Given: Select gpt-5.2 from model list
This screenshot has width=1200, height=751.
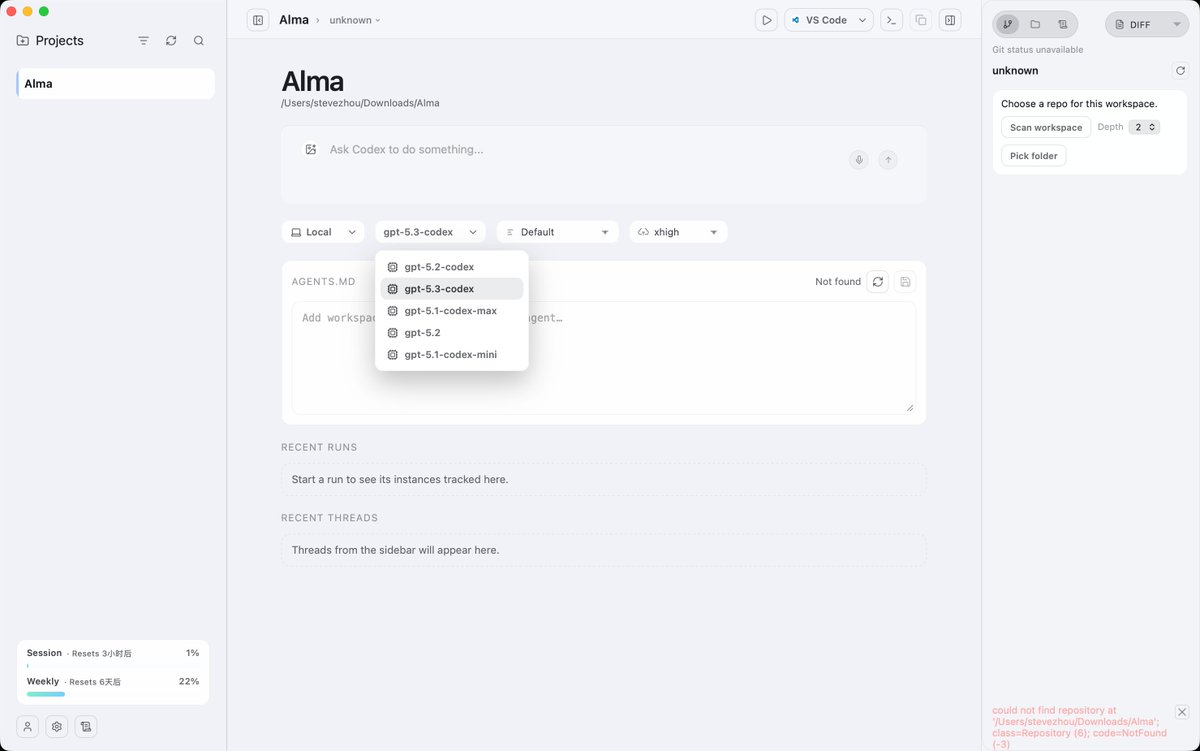Looking at the screenshot, I should coord(451,333).
